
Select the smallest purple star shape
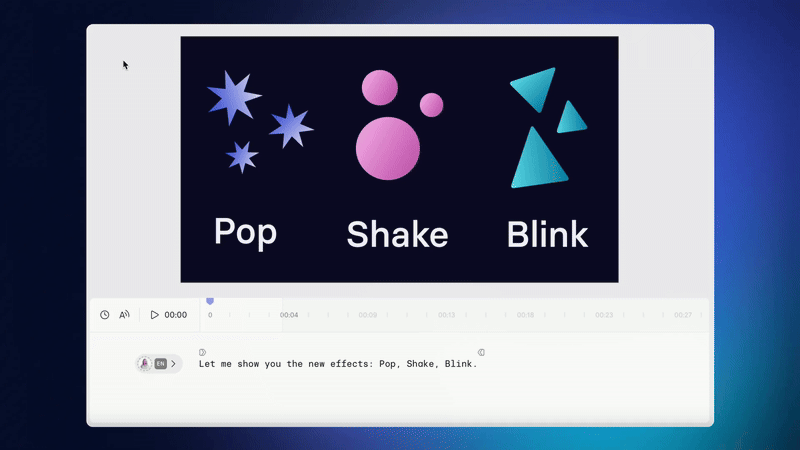coord(242,157)
